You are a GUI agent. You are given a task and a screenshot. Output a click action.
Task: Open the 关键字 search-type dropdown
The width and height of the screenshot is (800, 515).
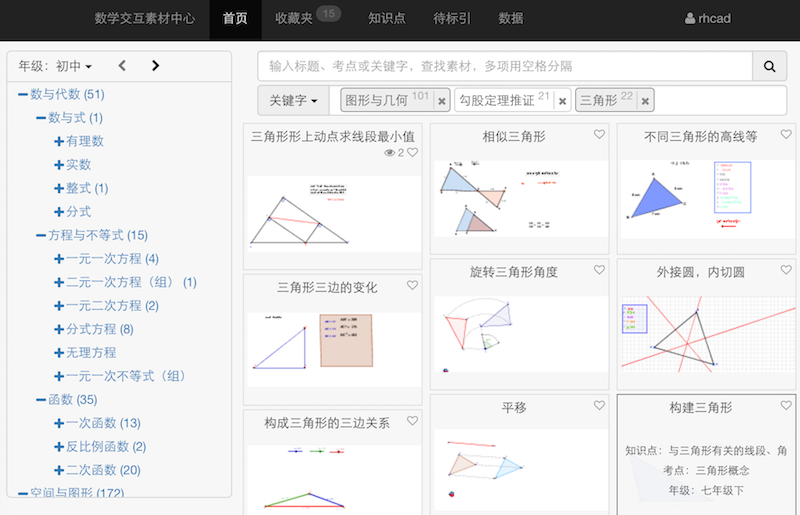[294, 101]
